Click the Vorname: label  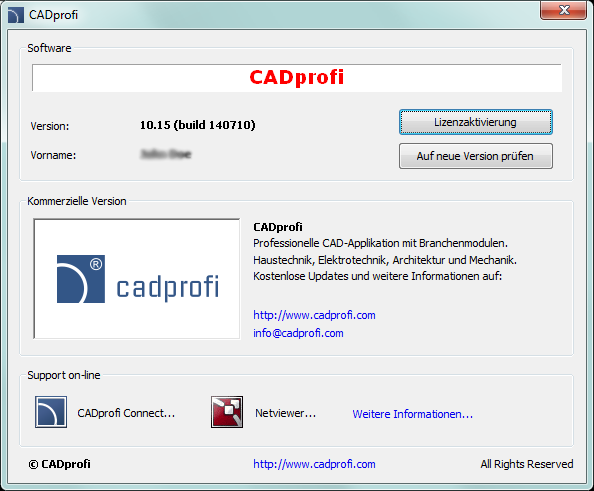click(53, 155)
